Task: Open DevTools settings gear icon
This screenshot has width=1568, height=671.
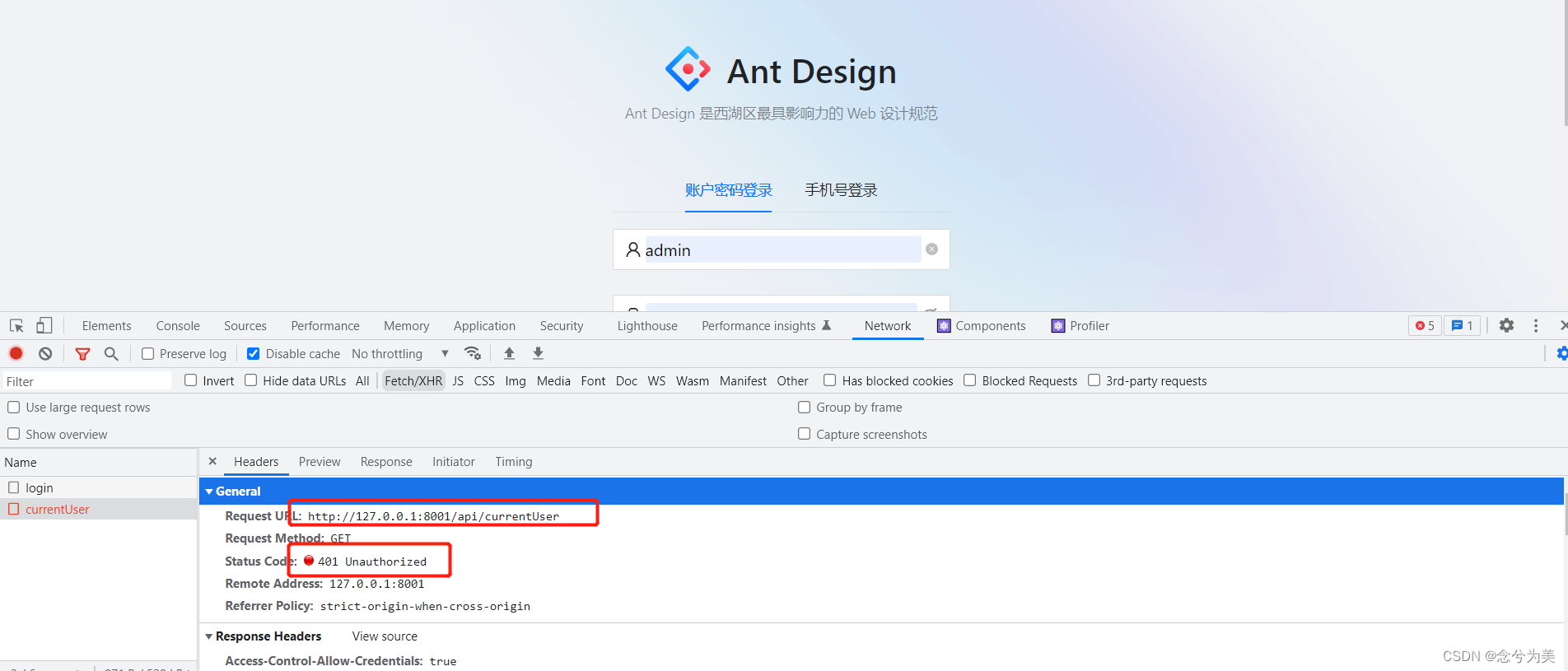Action: click(x=1506, y=325)
